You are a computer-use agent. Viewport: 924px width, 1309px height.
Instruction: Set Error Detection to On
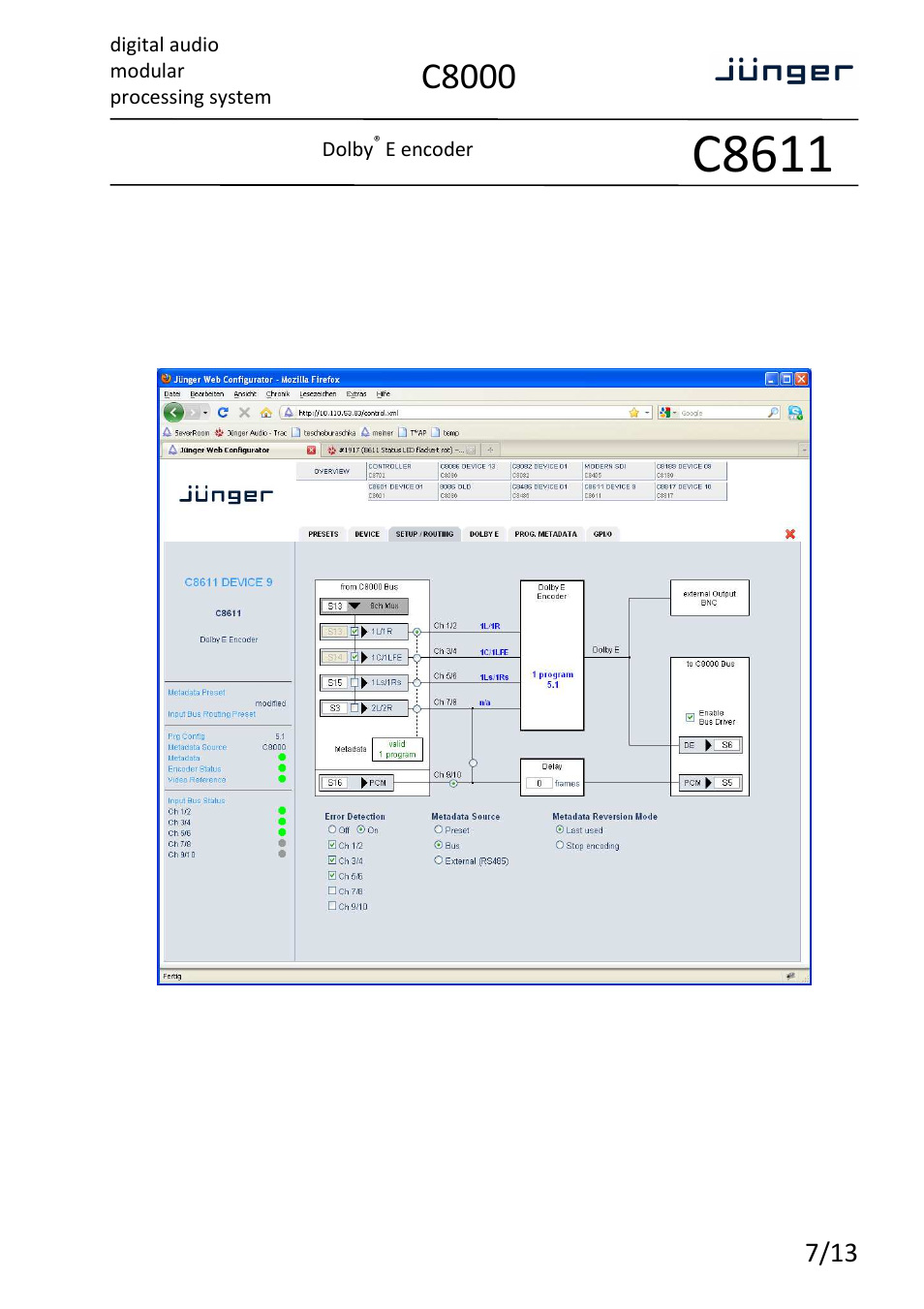tap(361, 829)
